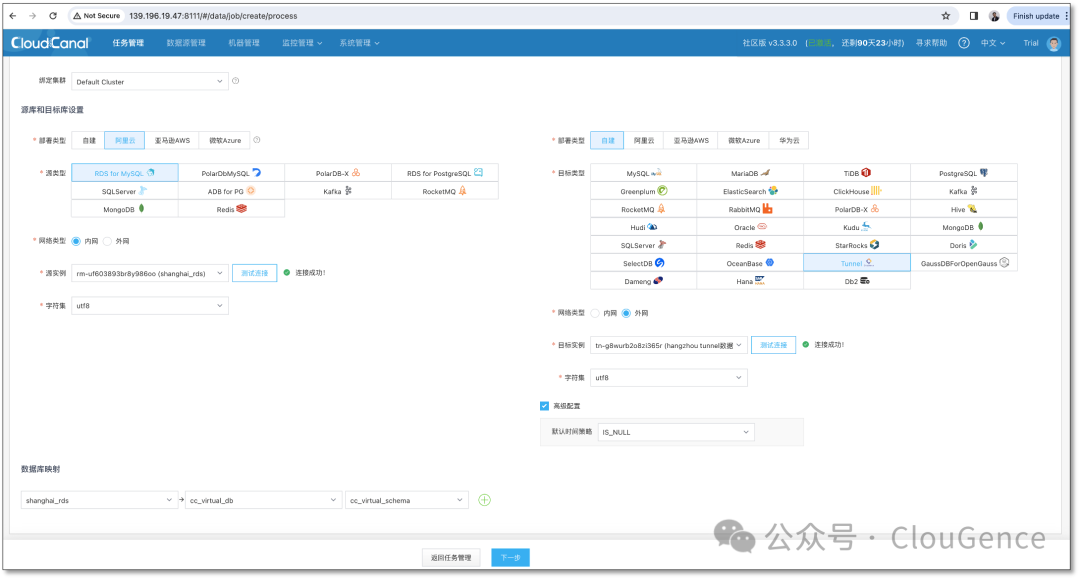Select ADB for PG source
This screenshot has width=1080, height=581.
tap(231, 191)
